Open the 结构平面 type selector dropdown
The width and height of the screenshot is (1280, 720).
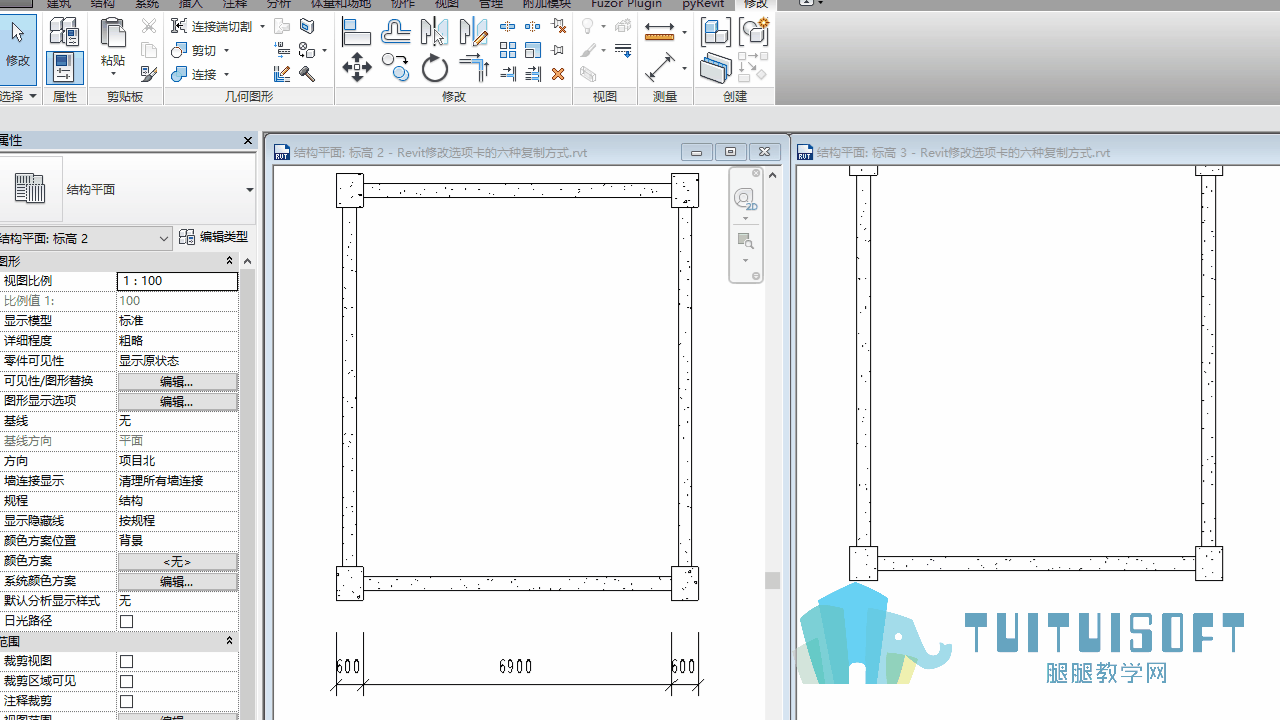coord(249,190)
